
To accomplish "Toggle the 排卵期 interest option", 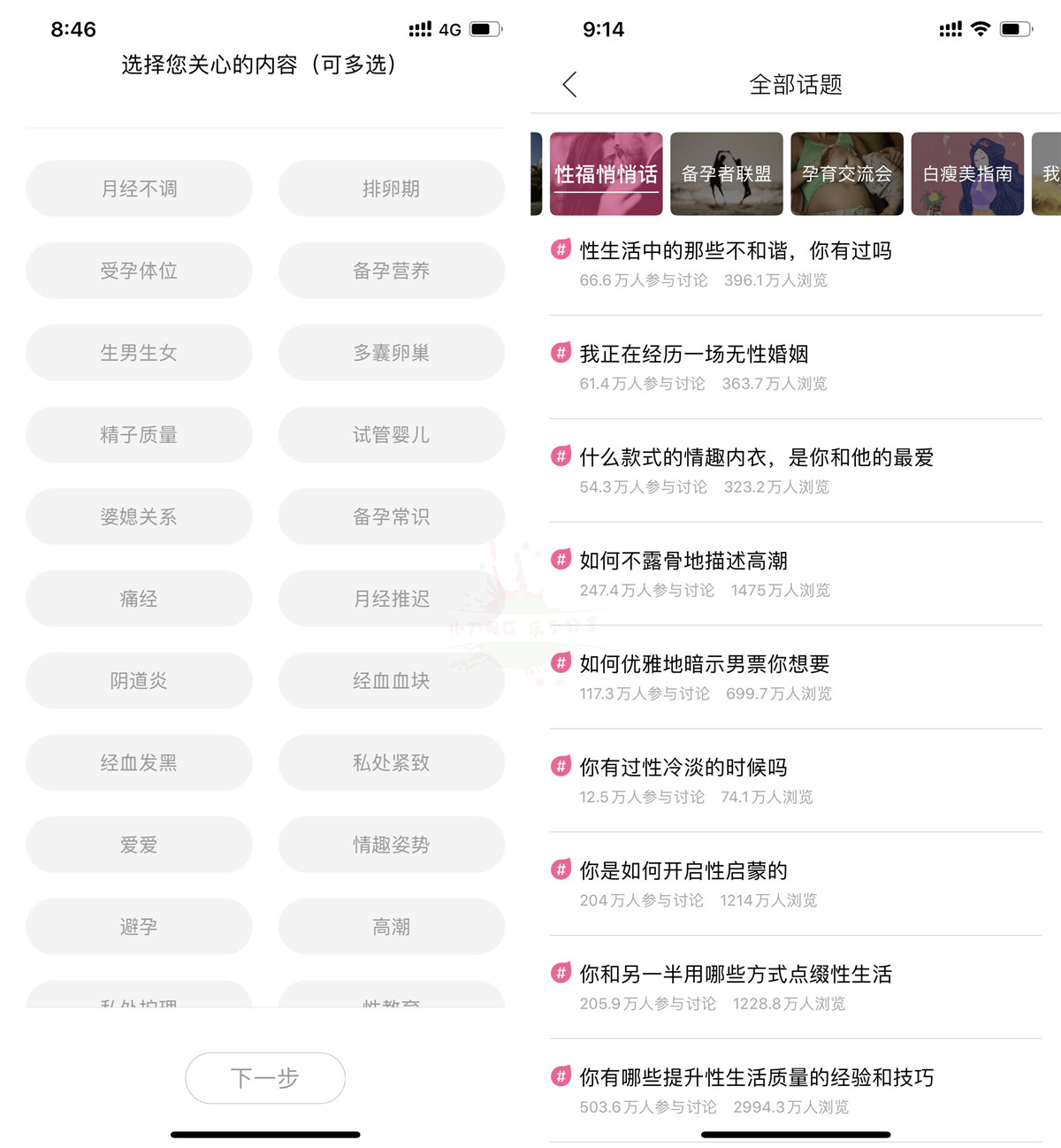I will 391,188.
